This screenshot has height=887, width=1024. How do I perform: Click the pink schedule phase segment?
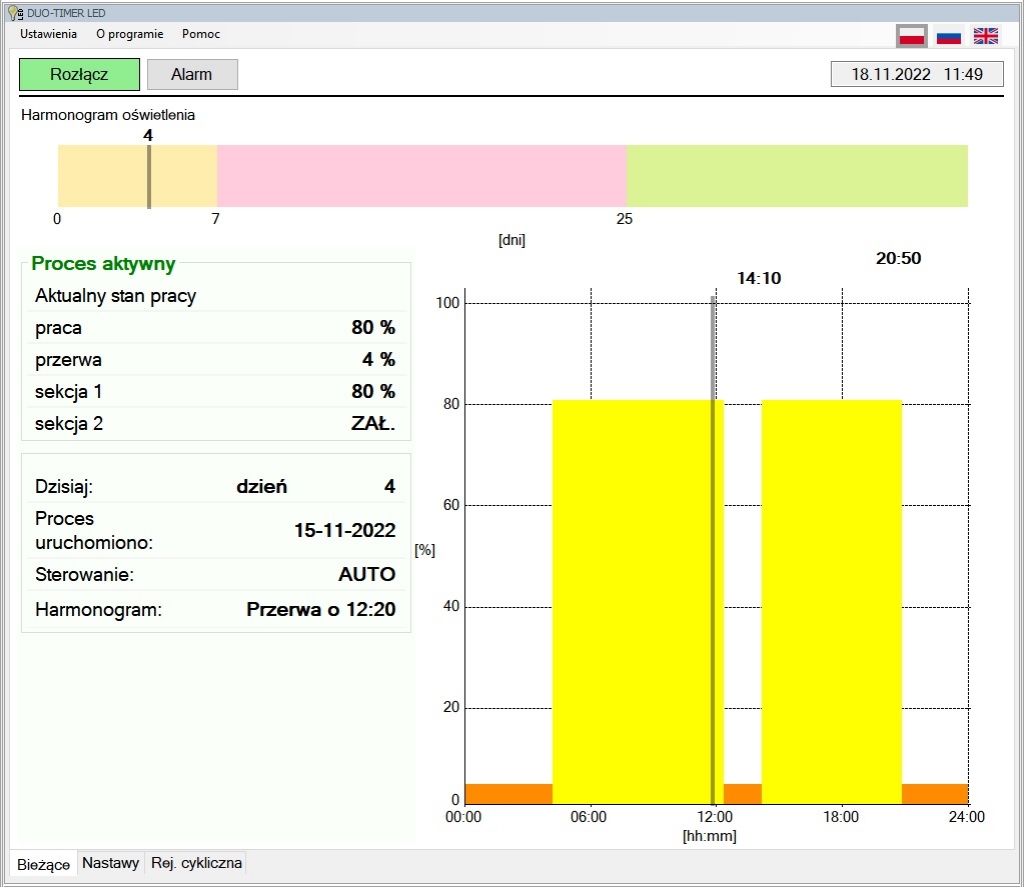pos(421,176)
